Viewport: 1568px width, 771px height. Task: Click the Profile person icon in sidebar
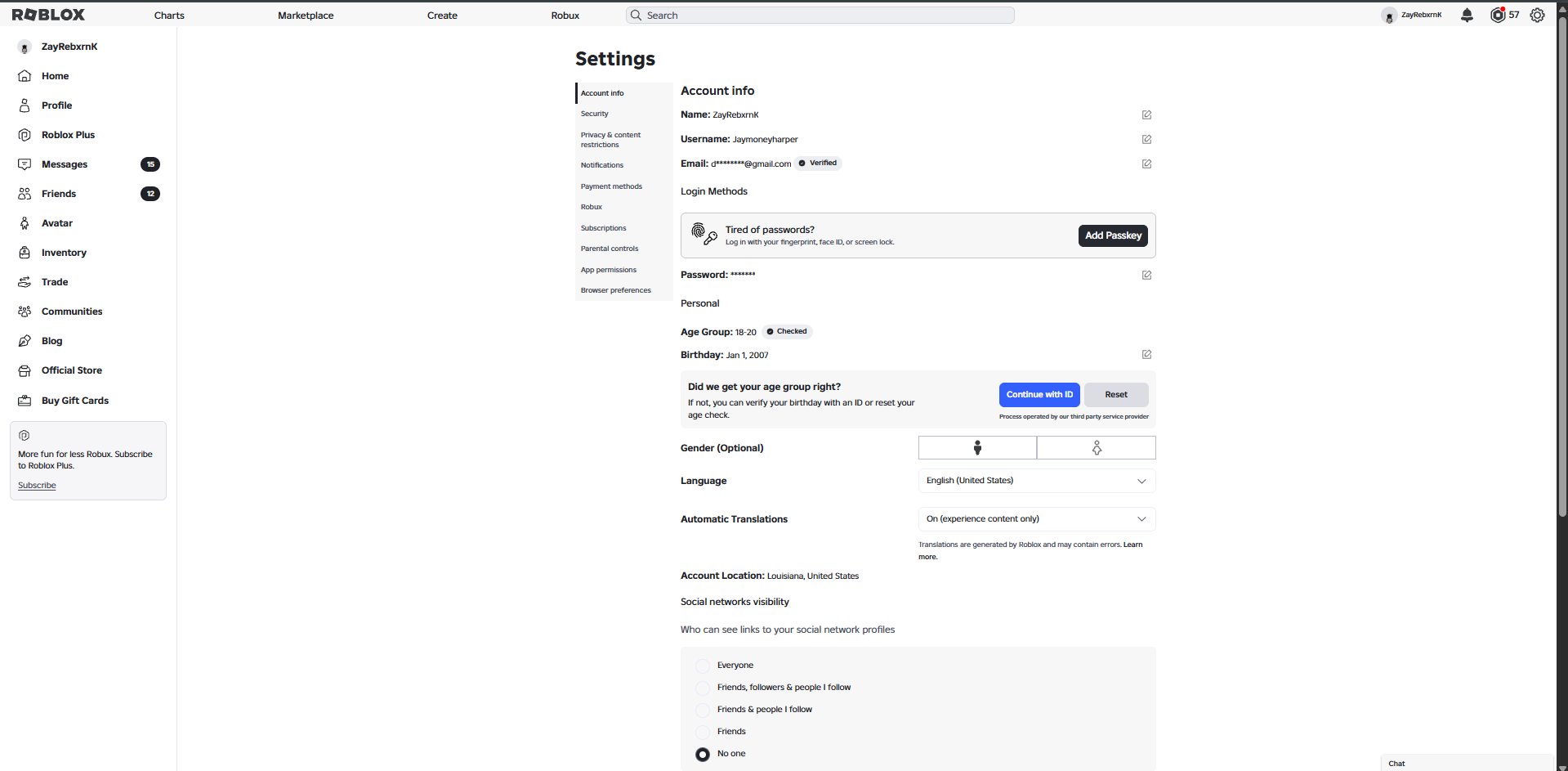pos(25,105)
